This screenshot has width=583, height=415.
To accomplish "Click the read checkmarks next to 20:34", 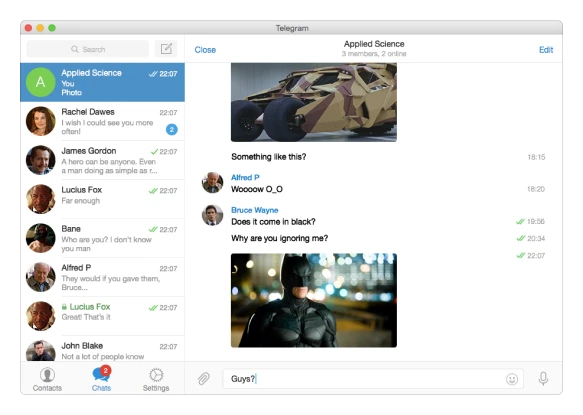I will [x=521, y=238].
